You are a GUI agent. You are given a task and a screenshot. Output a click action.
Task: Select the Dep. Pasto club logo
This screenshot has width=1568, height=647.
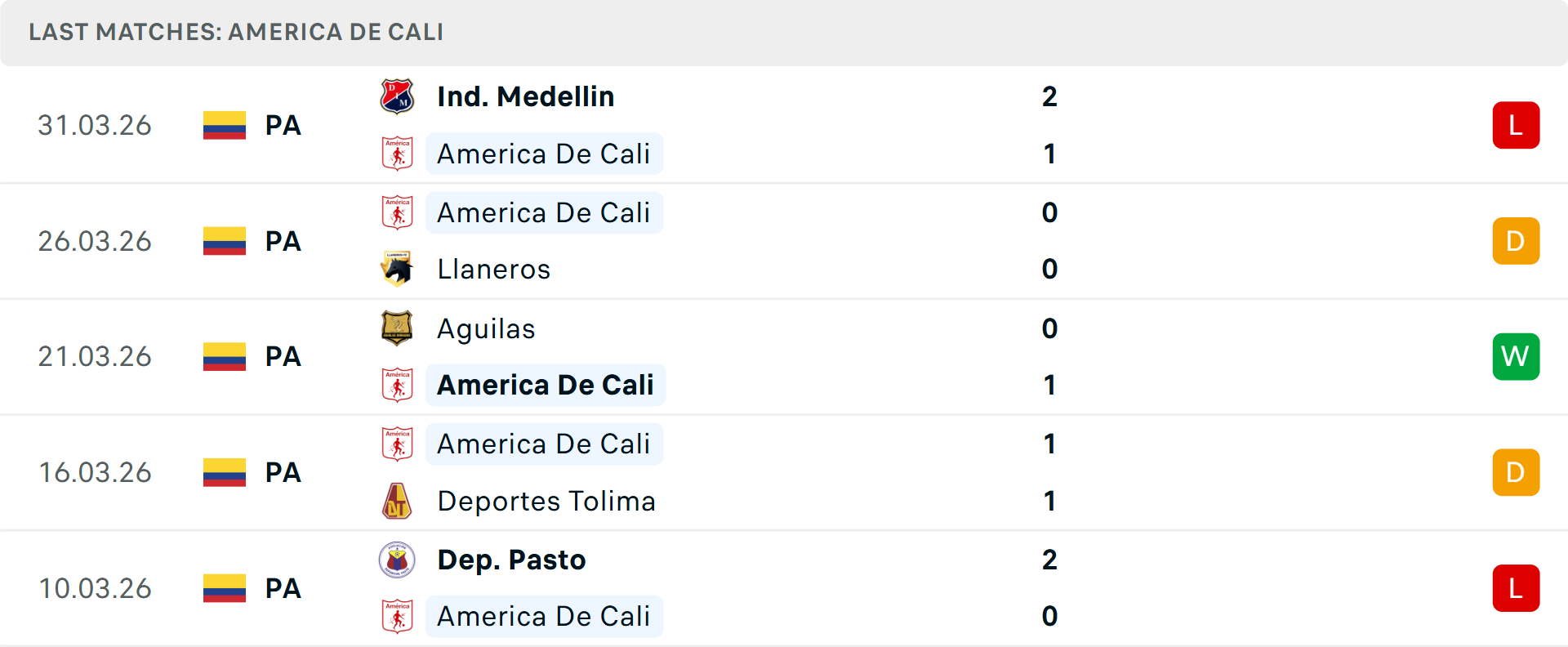[398, 560]
